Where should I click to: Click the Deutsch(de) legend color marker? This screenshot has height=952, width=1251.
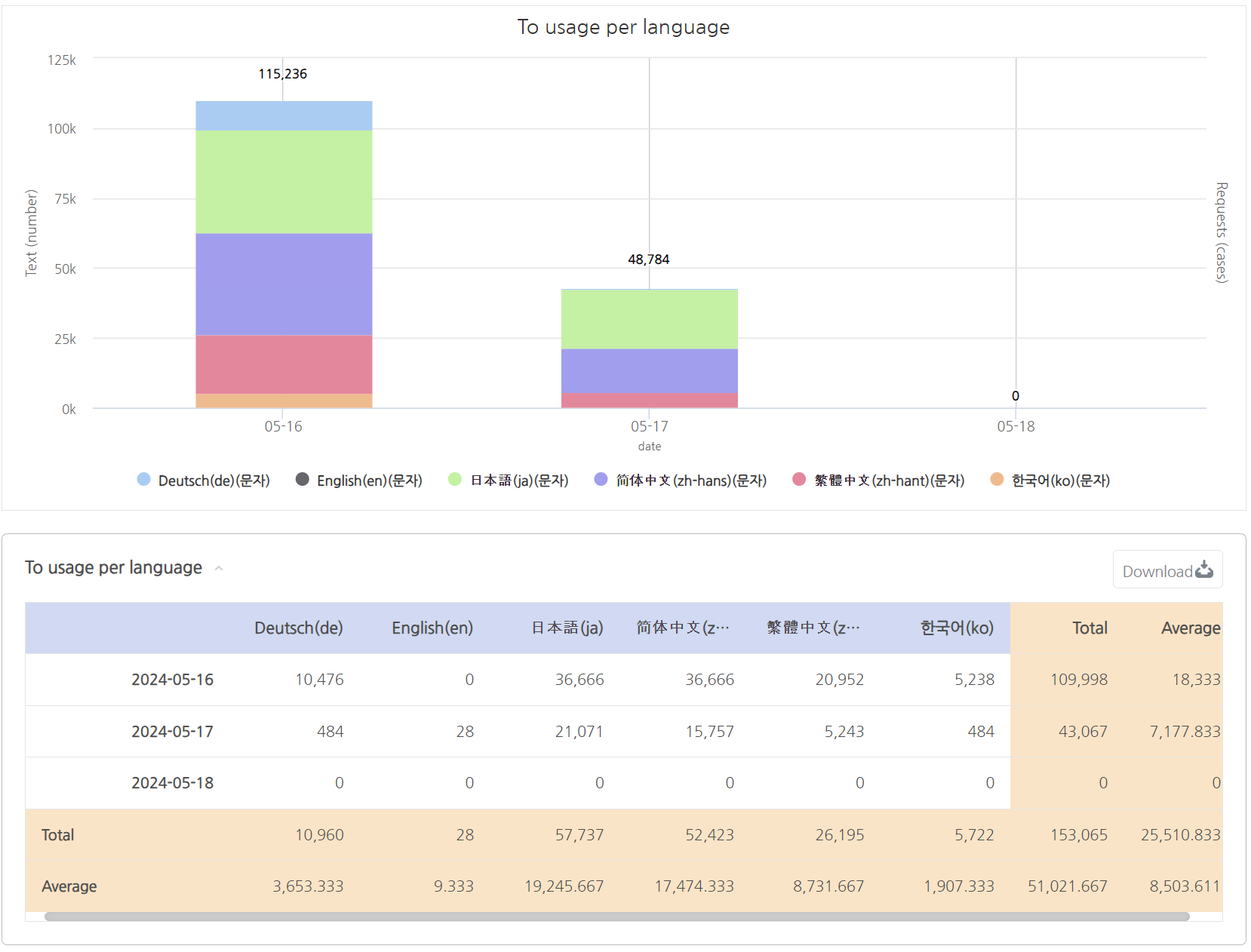143,480
